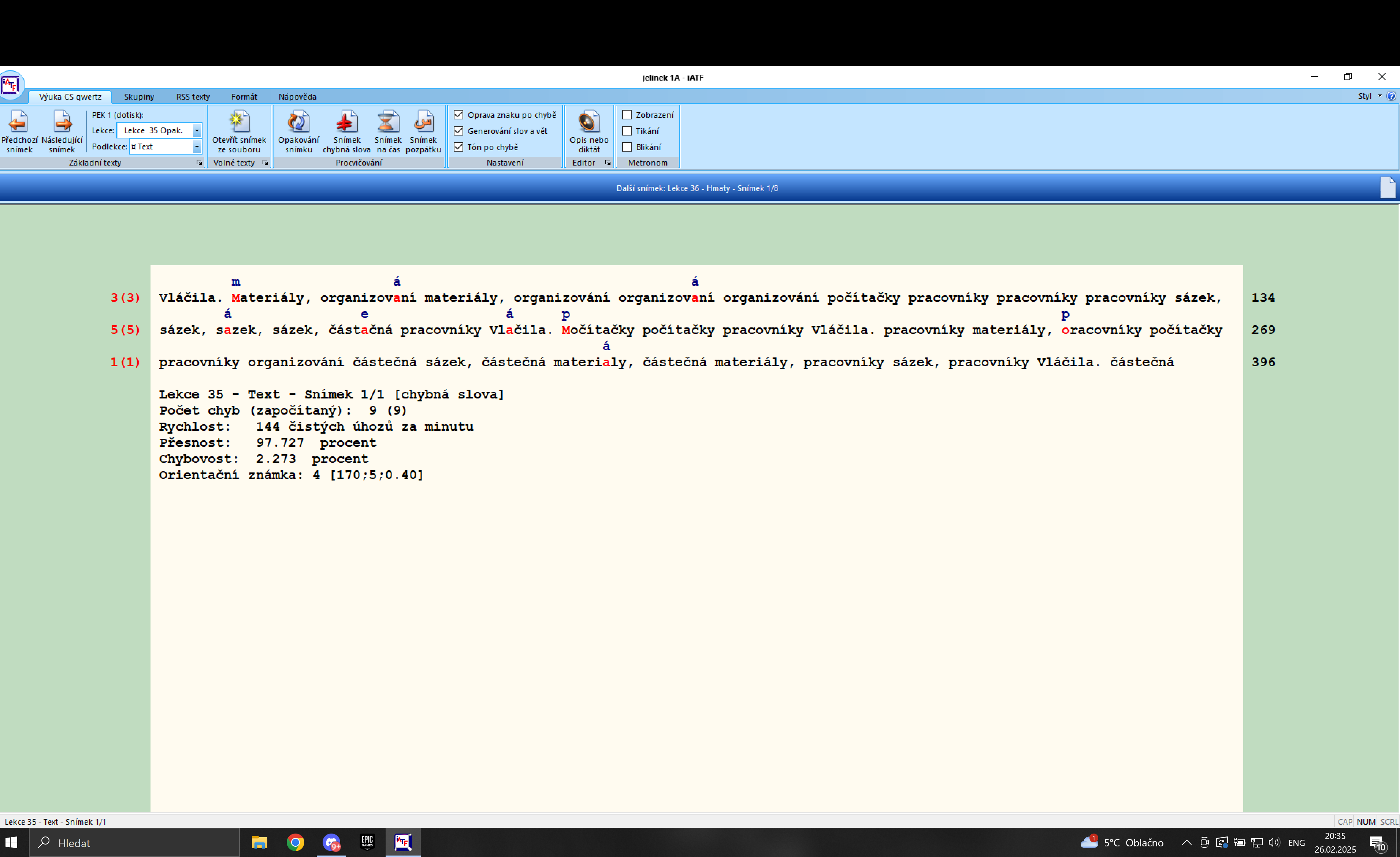Enable the Blikání metronome checkbox

pyautogui.click(x=627, y=147)
